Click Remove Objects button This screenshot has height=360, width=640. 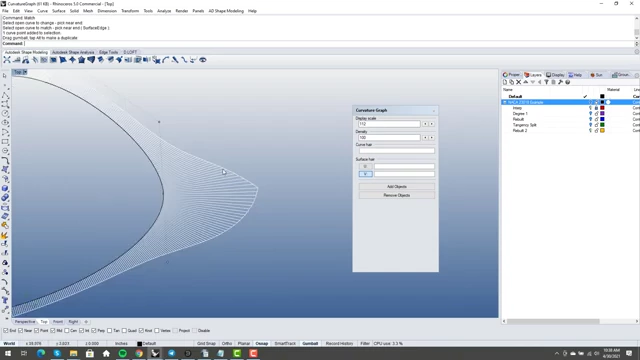tap(396, 195)
